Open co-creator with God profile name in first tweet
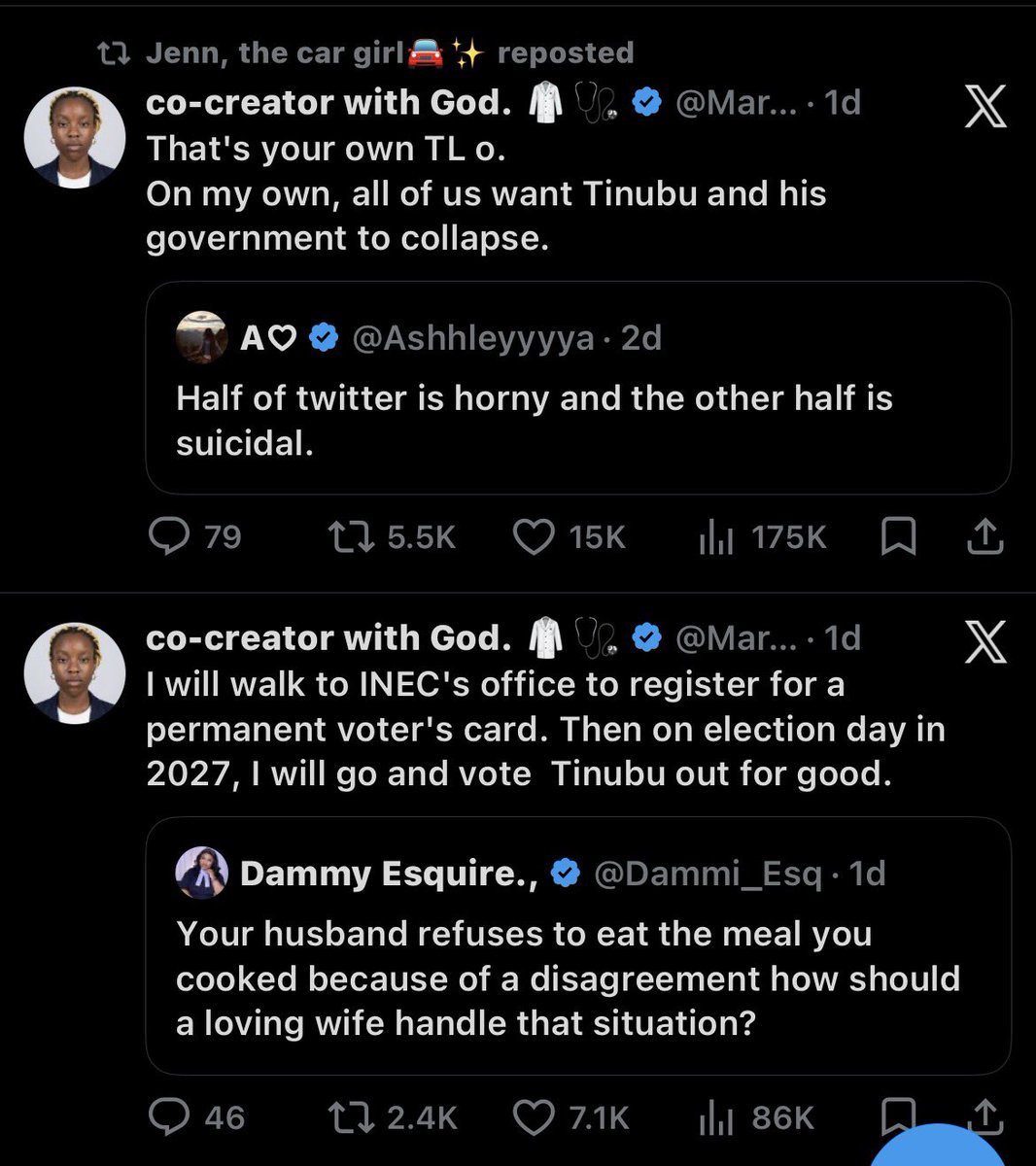 328,102
